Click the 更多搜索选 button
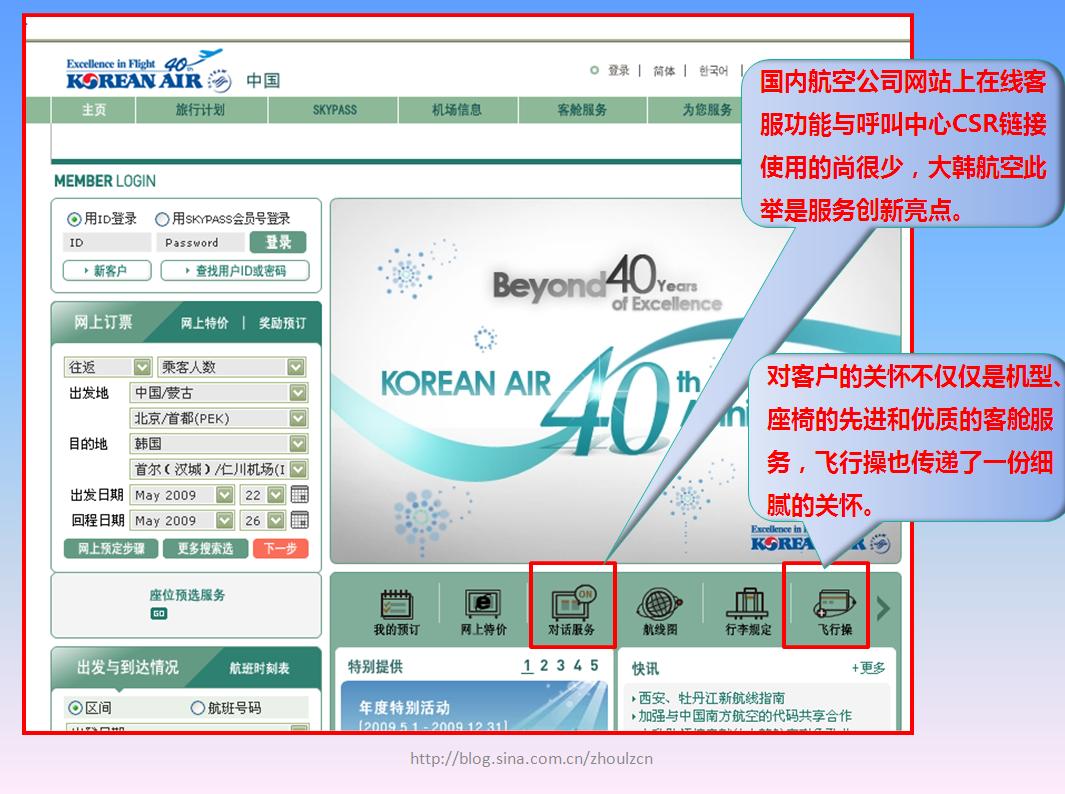The image size is (1065, 794). pyautogui.click(x=205, y=548)
